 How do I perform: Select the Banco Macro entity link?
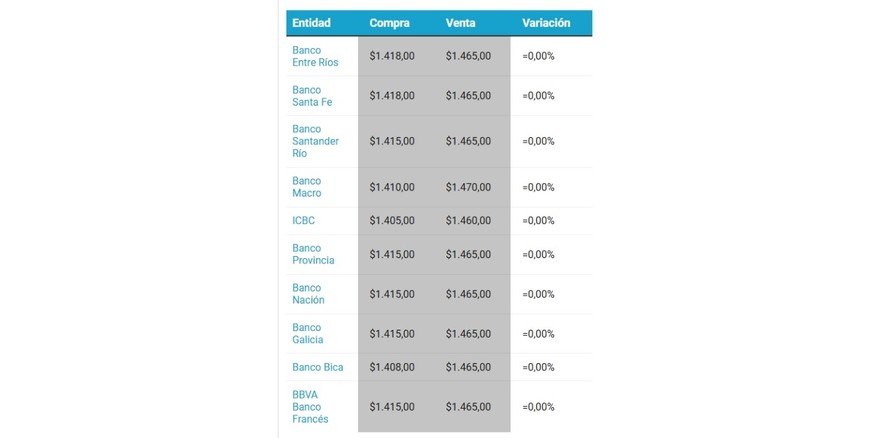pyautogui.click(x=307, y=187)
